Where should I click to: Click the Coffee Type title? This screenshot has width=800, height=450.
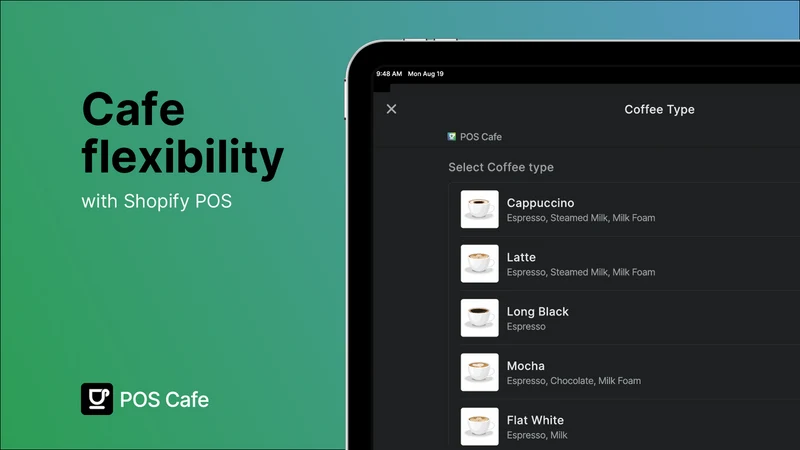[659, 109]
